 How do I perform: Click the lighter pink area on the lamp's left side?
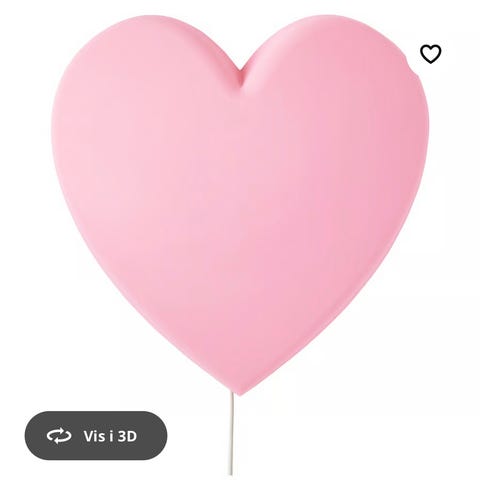point(133,183)
